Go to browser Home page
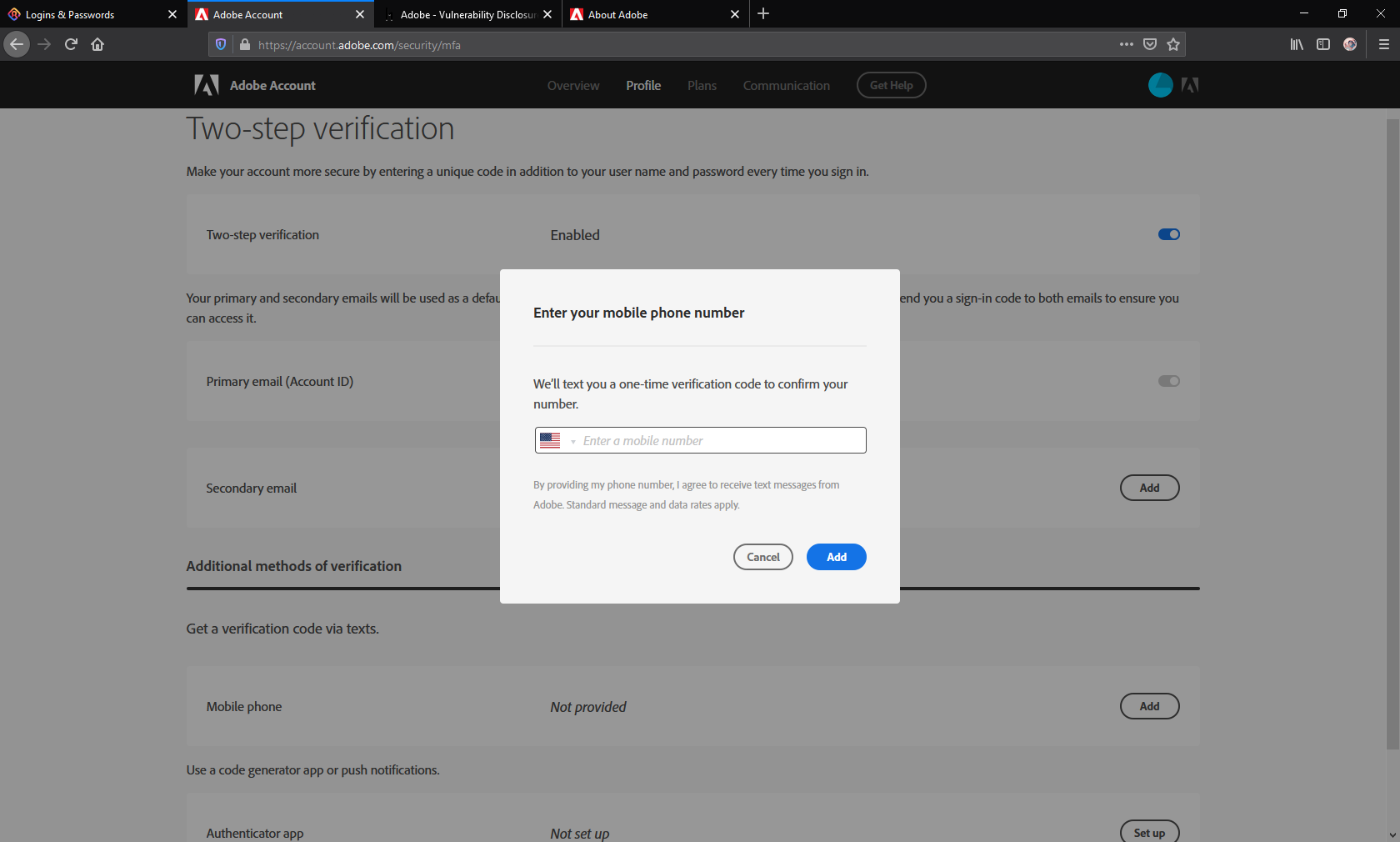The image size is (1400, 842). point(97,44)
